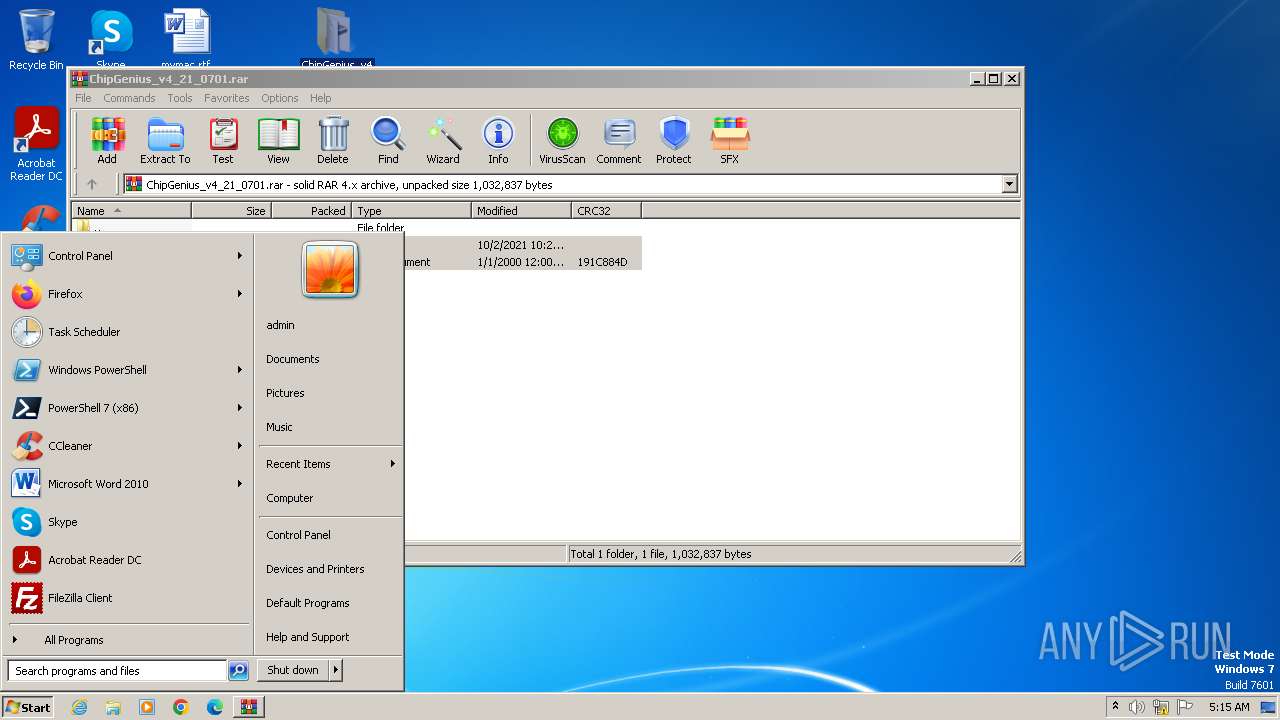Screen dimensions: 1280x720
Task: Click the Add toolbar icon in WinRAR
Action: pyautogui.click(x=107, y=141)
